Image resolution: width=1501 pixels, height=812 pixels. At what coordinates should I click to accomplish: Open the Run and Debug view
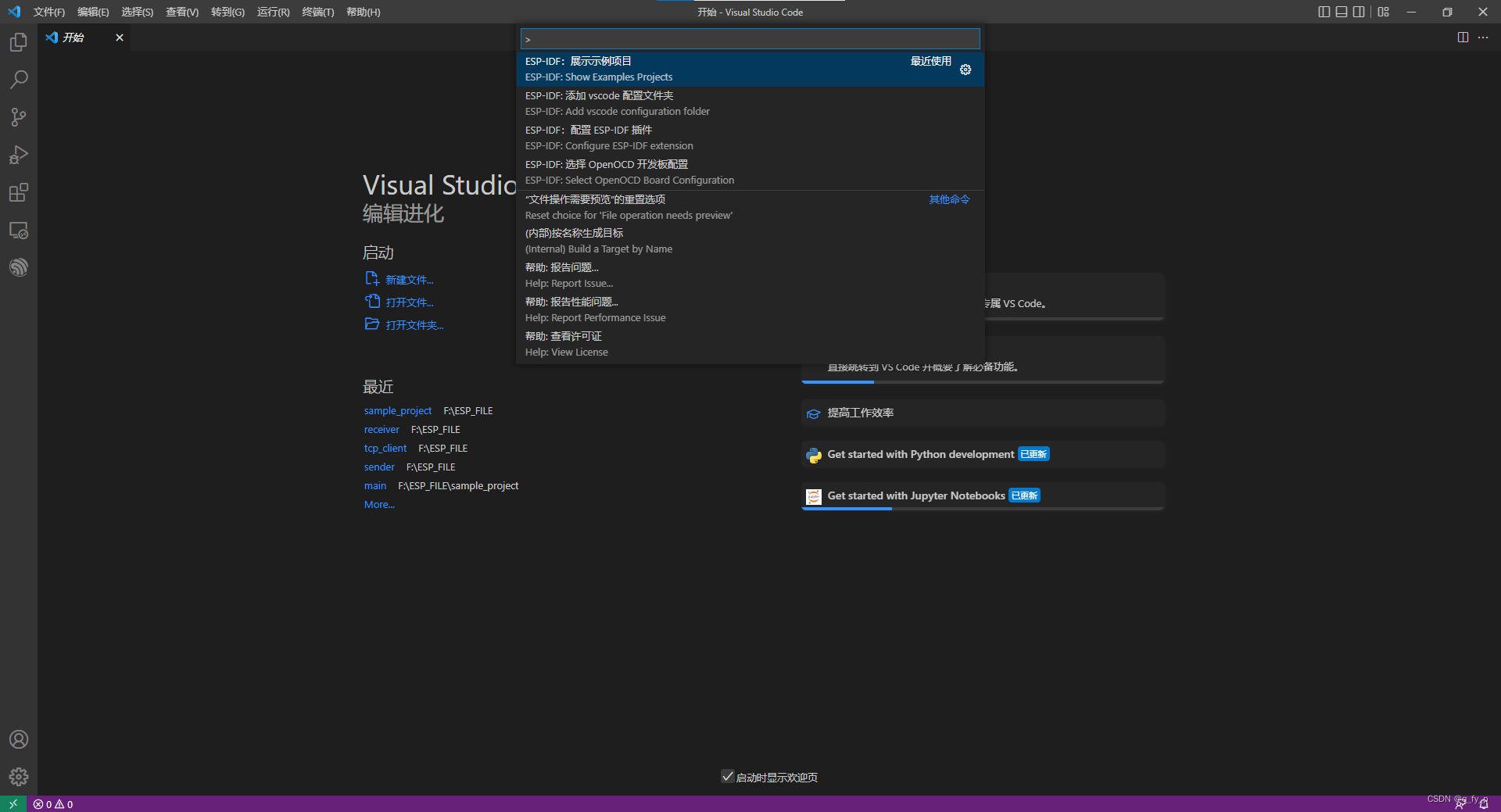tap(19, 155)
